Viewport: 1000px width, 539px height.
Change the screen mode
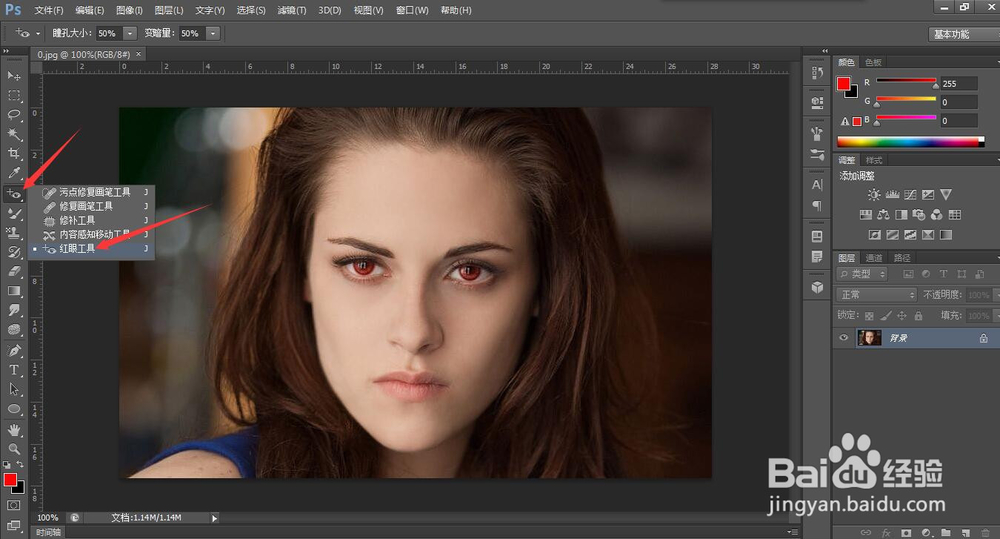pos(13,525)
